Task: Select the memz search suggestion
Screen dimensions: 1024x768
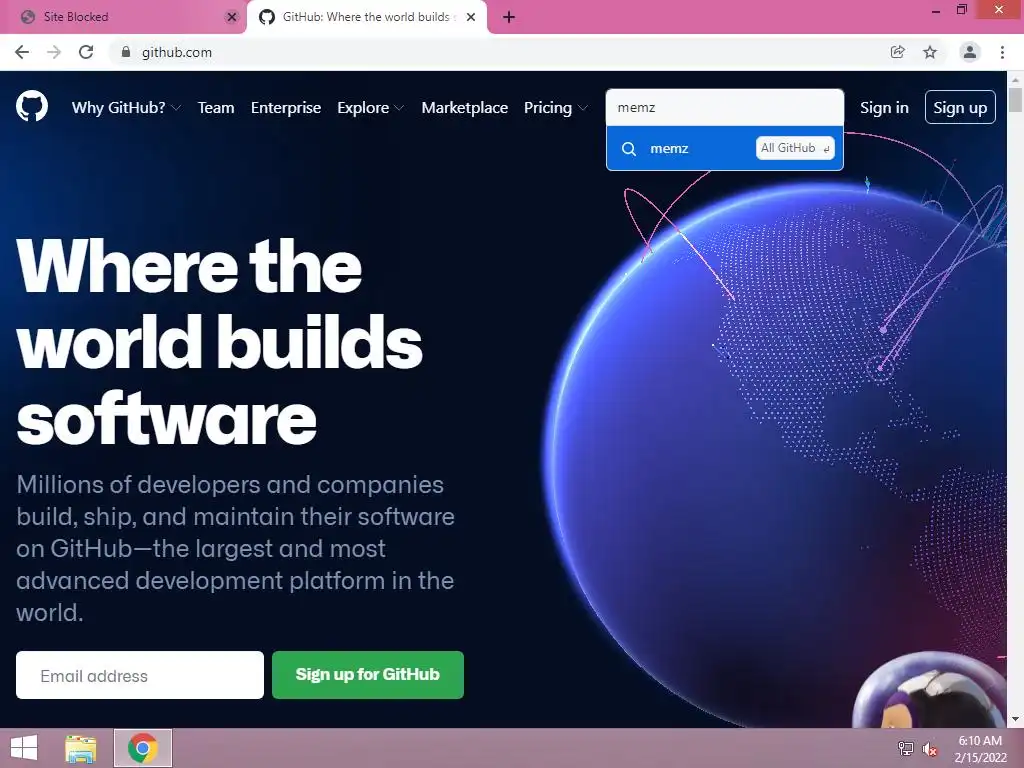Action: click(724, 148)
